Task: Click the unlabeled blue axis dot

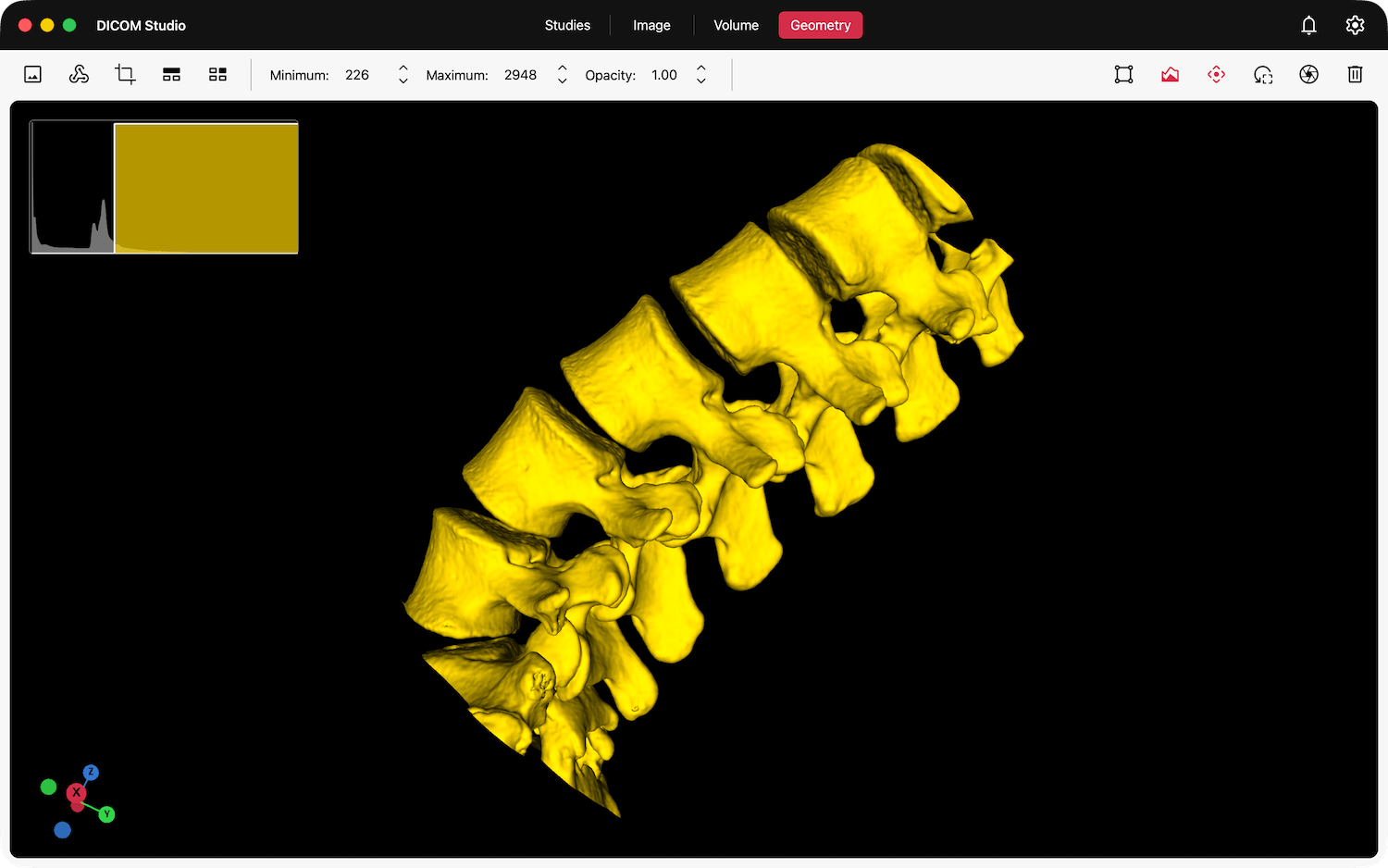Action: click(62, 830)
